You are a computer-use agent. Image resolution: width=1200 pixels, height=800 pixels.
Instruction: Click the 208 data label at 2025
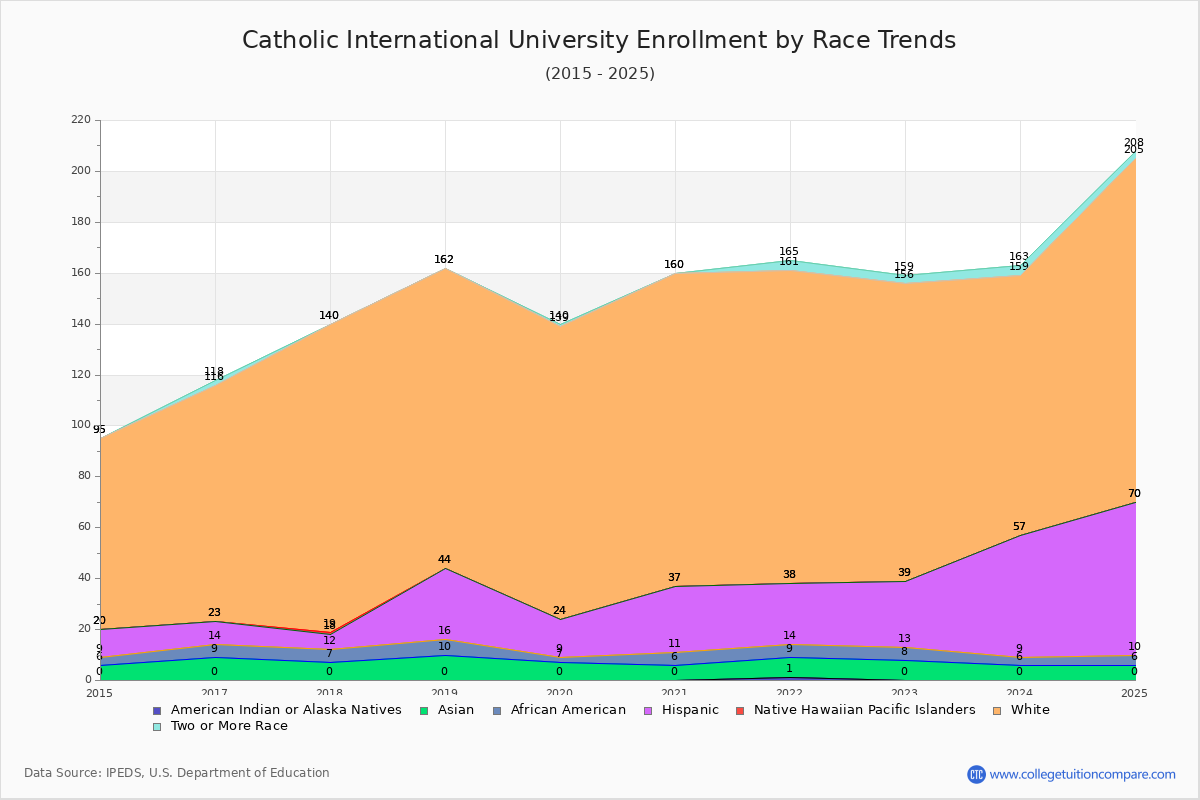[1134, 143]
